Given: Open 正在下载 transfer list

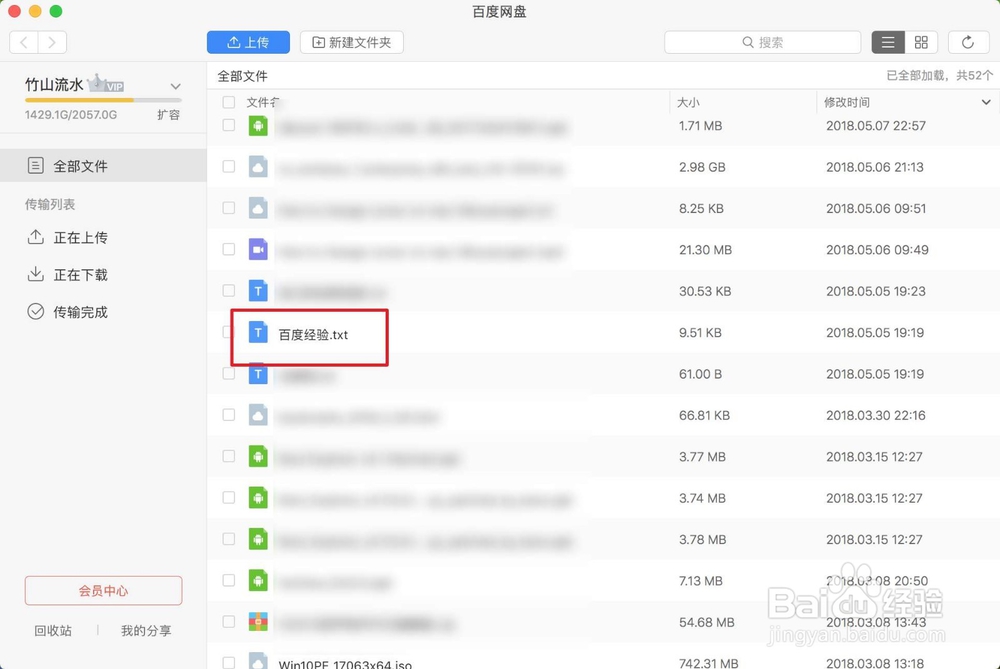Looking at the screenshot, I should (80, 275).
